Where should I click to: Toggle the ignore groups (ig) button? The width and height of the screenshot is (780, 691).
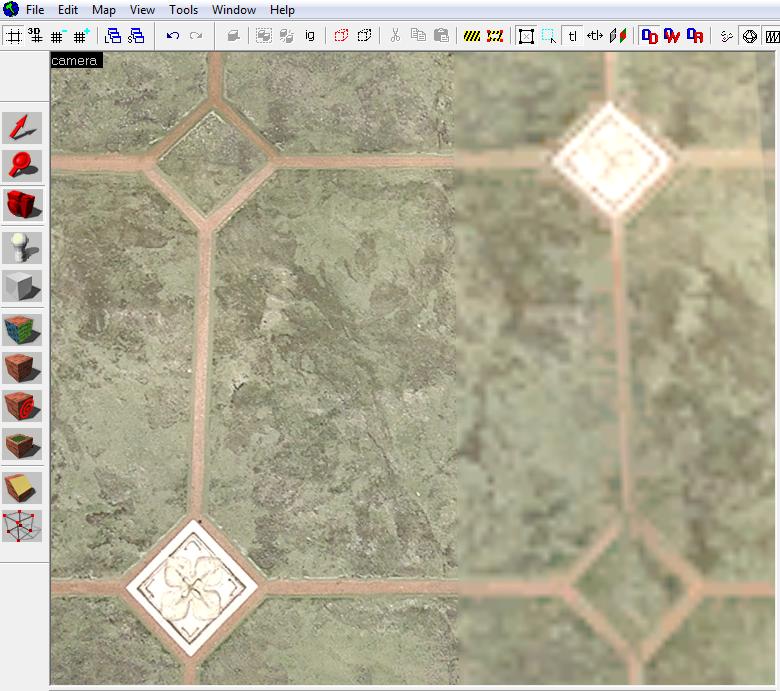310,36
